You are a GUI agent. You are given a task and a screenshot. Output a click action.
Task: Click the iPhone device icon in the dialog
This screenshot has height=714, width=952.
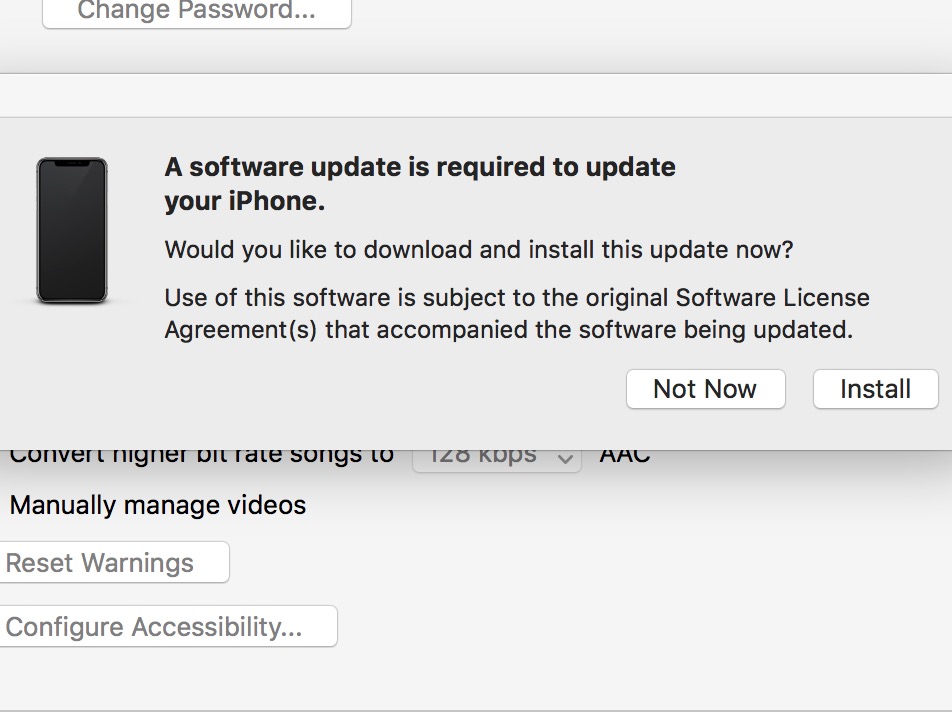point(72,230)
